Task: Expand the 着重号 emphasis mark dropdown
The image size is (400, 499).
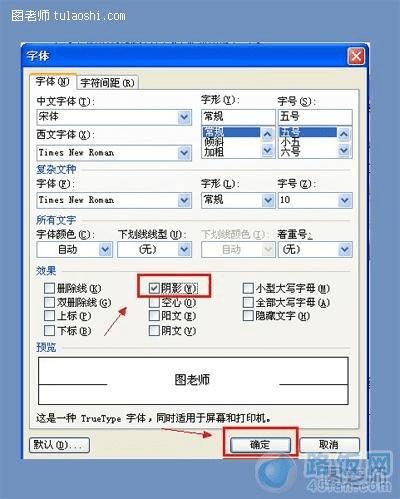Action: (x=345, y=249)
